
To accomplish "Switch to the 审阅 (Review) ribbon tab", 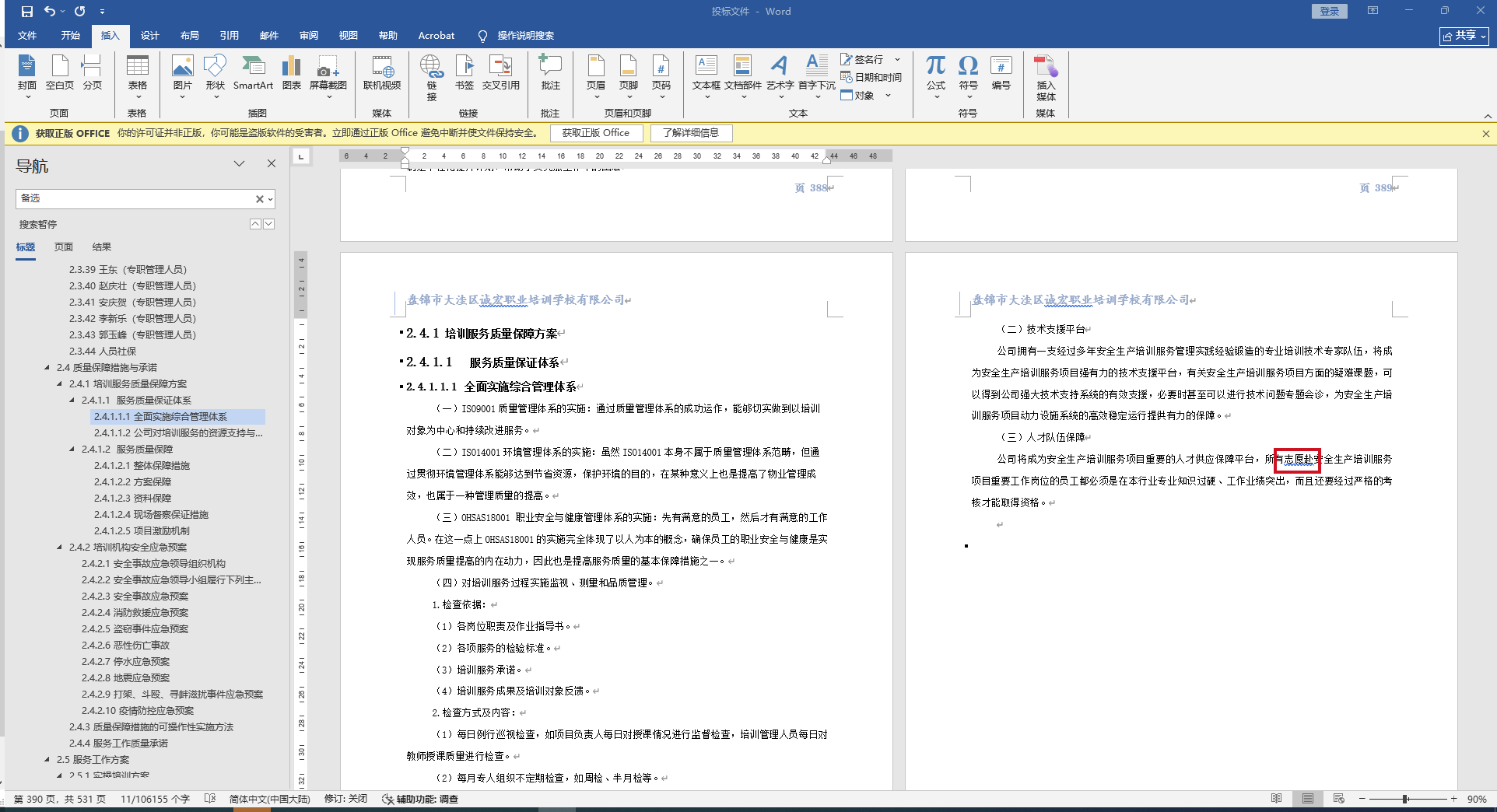I will (309, 36).
